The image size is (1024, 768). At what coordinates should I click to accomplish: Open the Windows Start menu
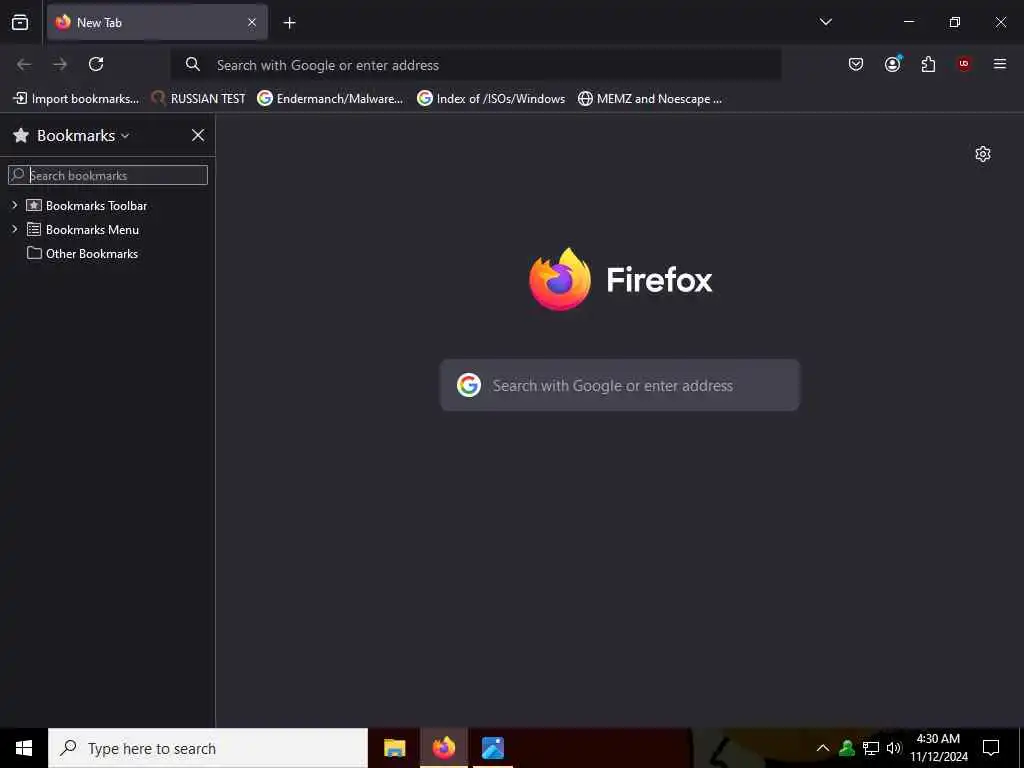pyautogui.click(x=24, y=748)
